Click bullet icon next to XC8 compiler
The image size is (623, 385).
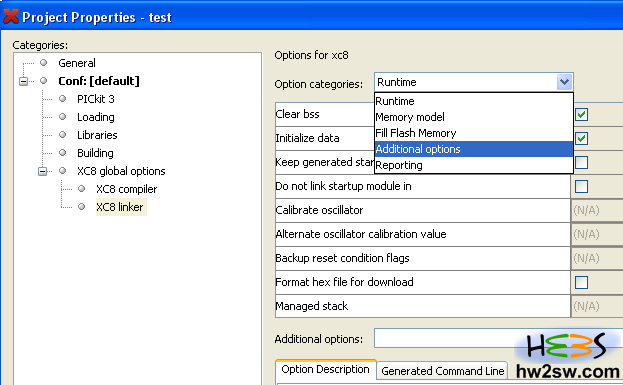[x=81, y=189]
